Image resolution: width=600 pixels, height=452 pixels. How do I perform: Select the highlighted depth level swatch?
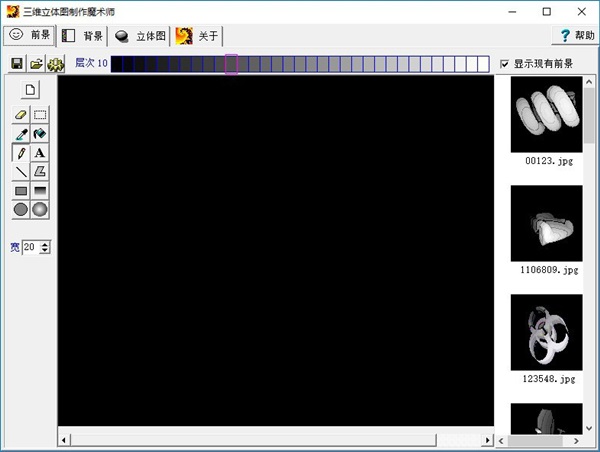231,64
